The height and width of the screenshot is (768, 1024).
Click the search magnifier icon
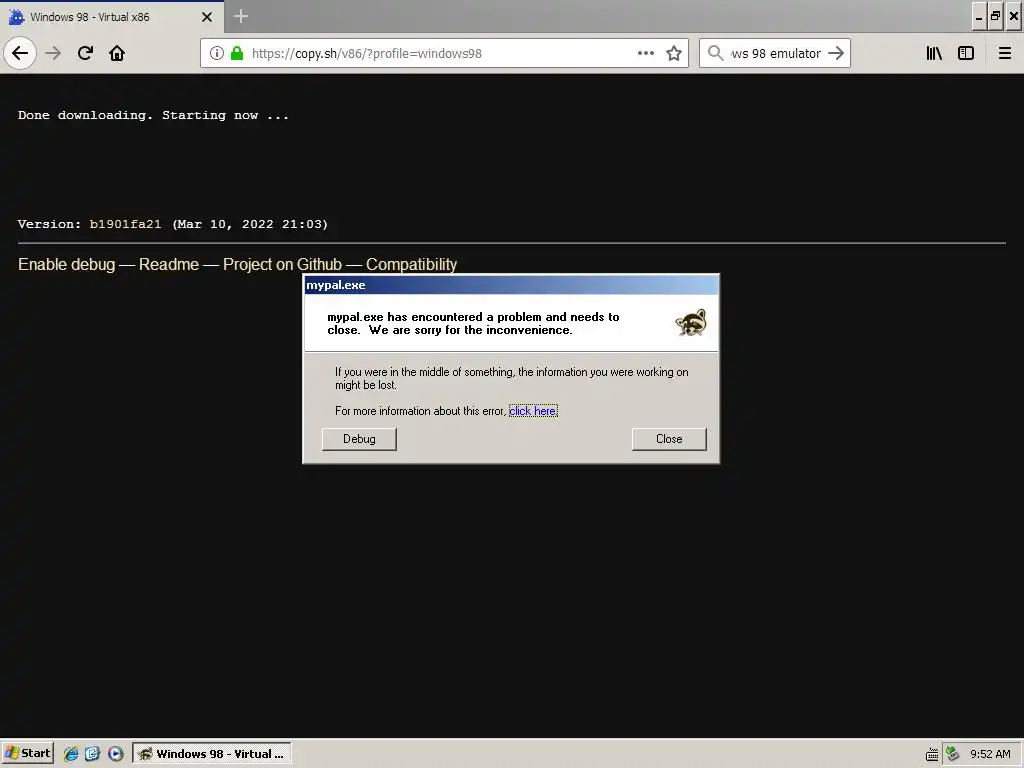tap(716, 53)
